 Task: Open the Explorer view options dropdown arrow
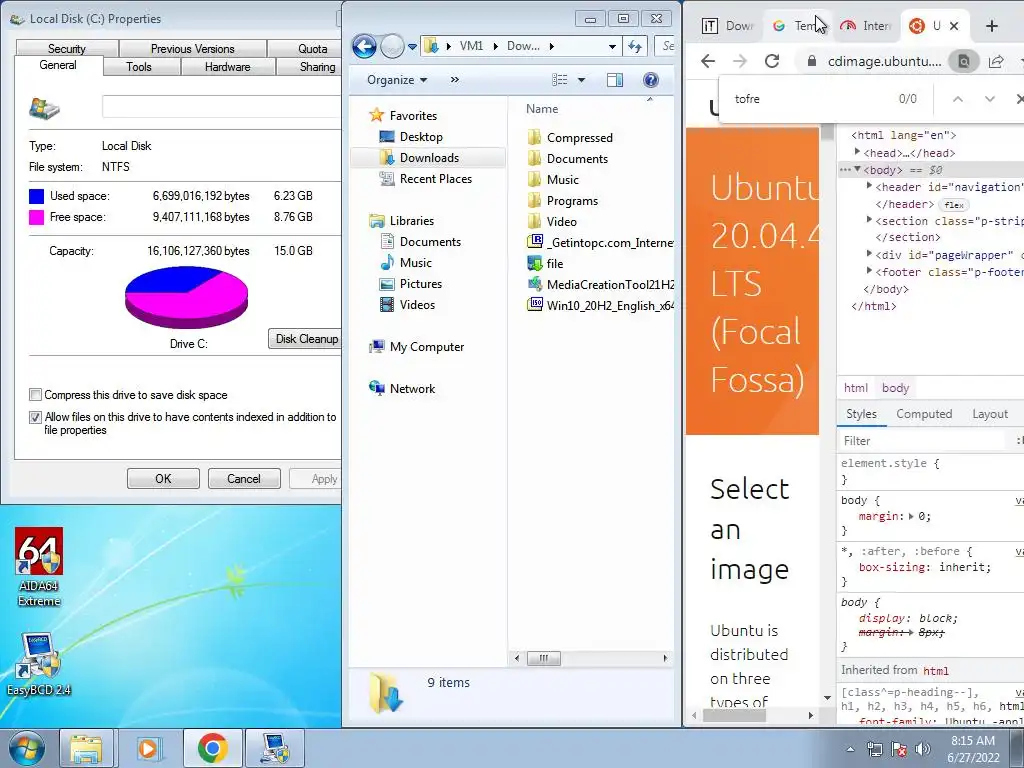581,80
